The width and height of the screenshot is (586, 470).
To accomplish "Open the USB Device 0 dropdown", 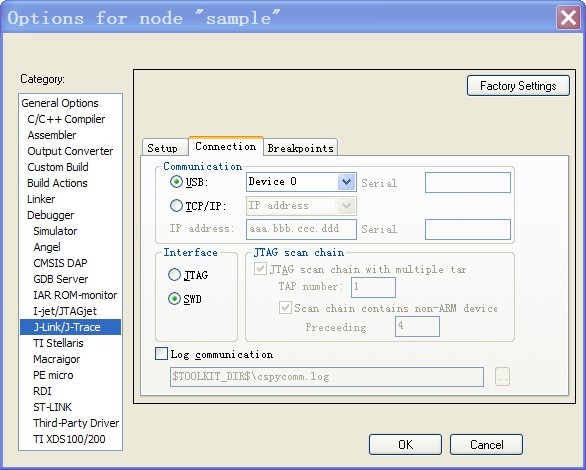I will [x=346, y=182].
